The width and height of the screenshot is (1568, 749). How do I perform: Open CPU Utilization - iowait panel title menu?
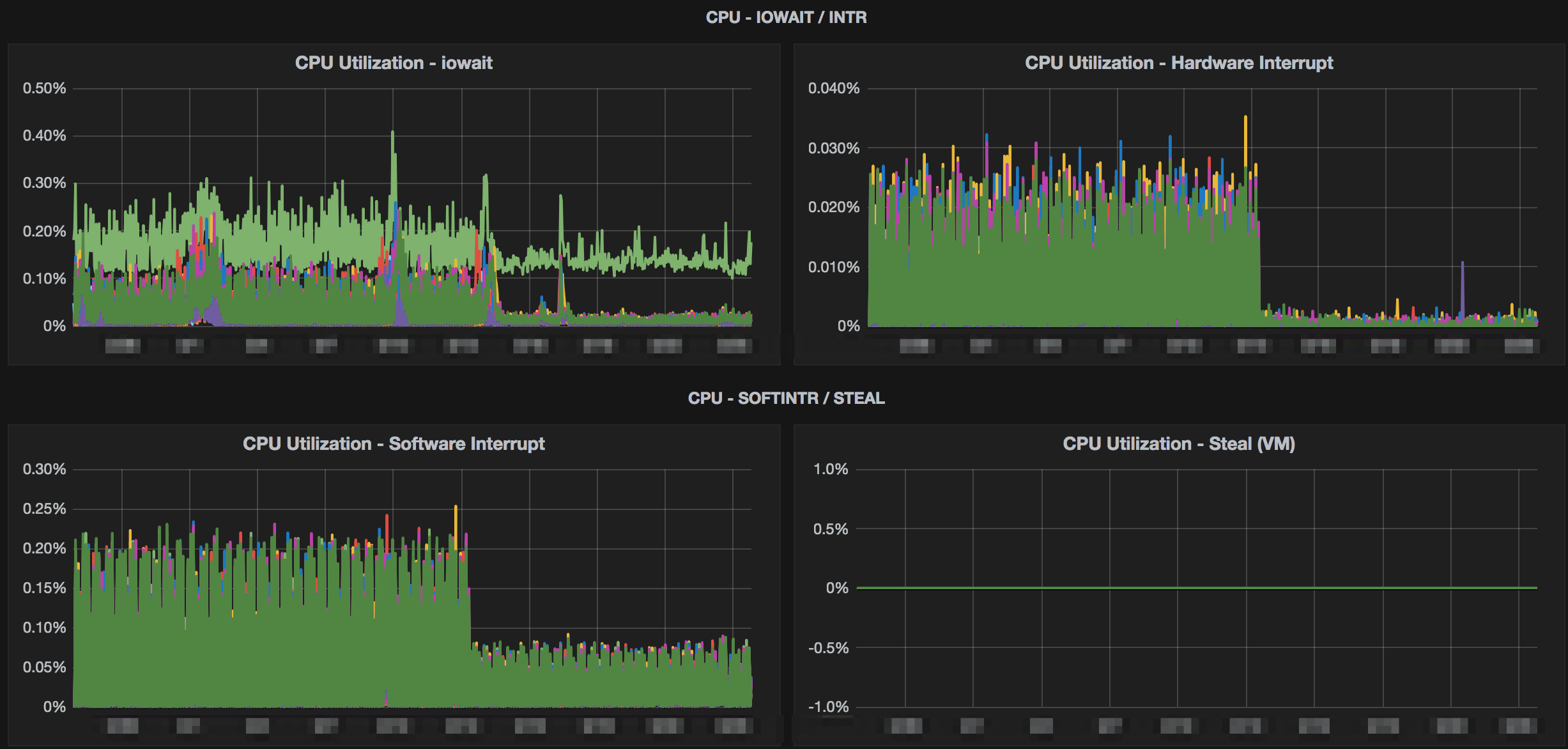click(394, 63)
